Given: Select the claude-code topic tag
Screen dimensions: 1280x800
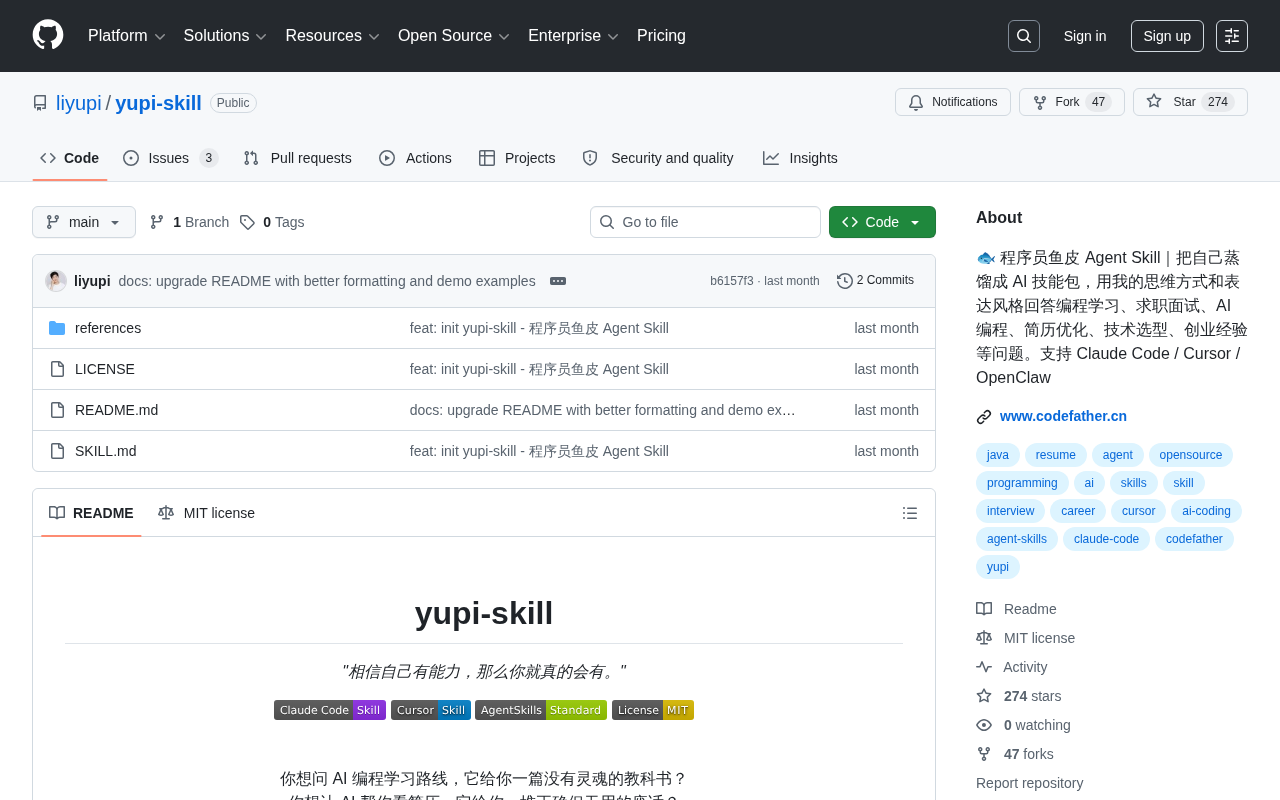Looking at the screenshot, I should 1106,539.
